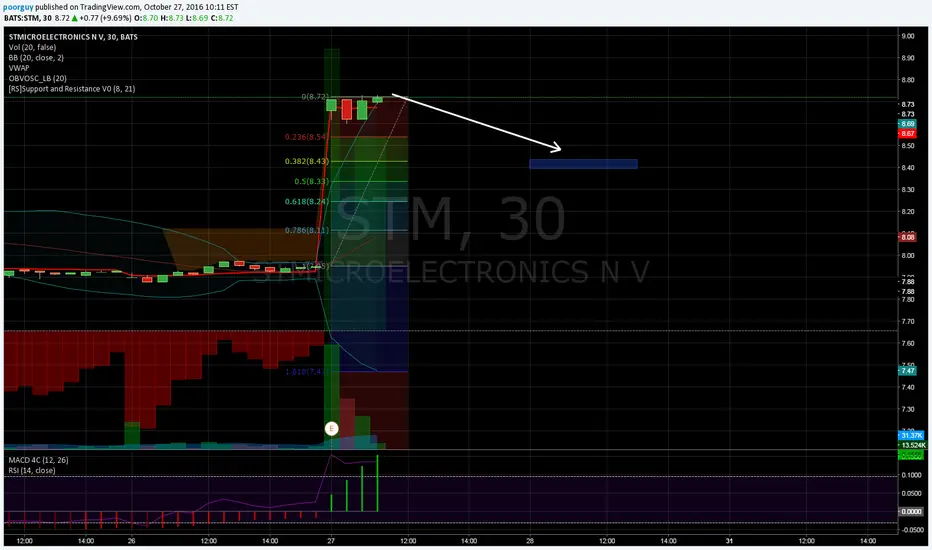Select the 0.5(8.33) Fibonacci level label
Viewport: 932px width, 550px height.
tap(311, 181)
